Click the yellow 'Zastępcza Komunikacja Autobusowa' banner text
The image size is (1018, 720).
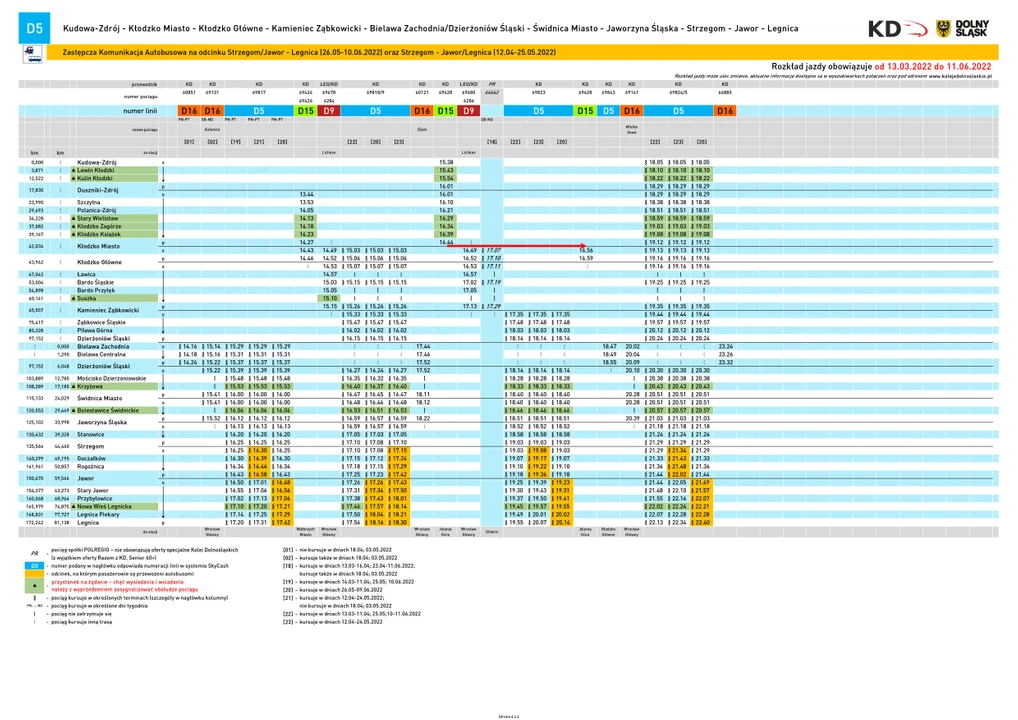pyautogui.click(x=309, y=53)
